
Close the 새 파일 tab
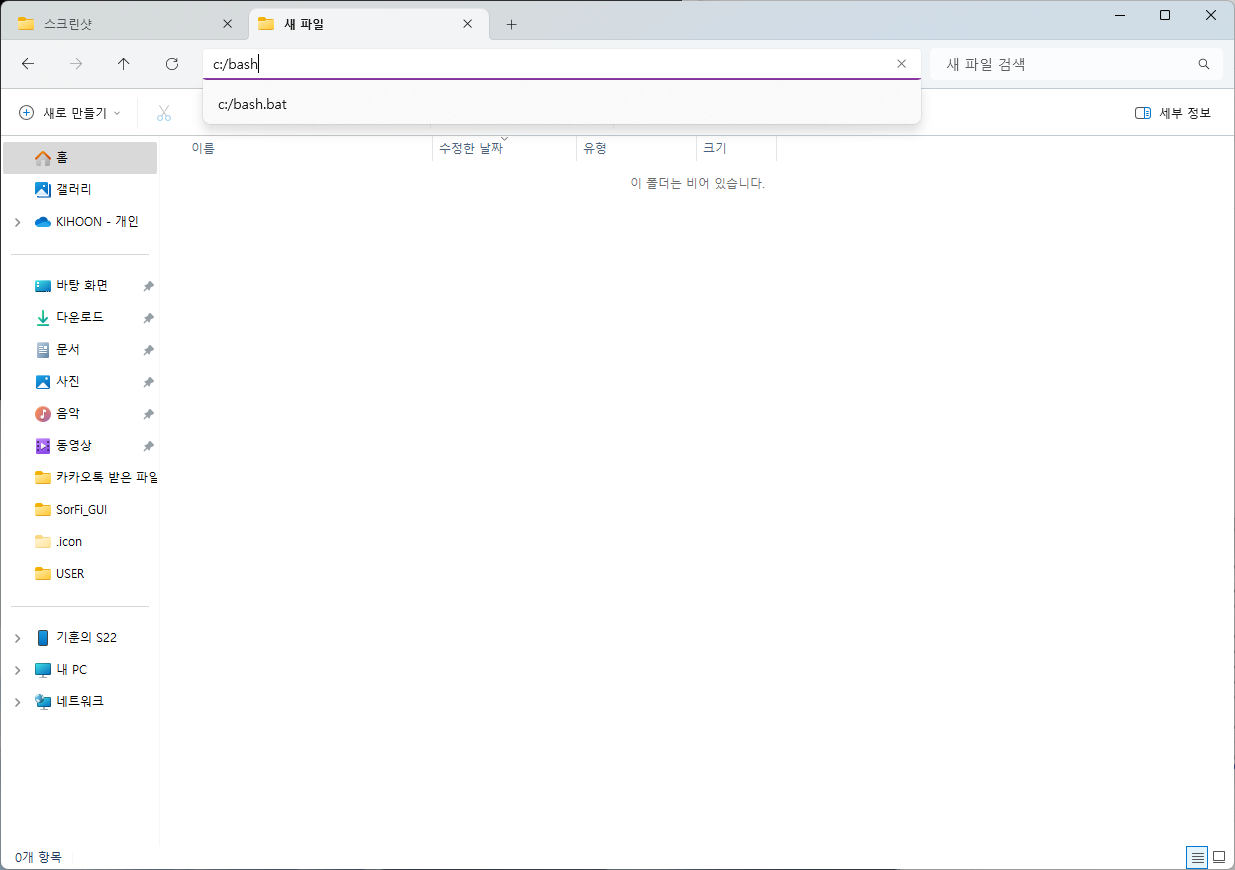[x=467, y=24]
